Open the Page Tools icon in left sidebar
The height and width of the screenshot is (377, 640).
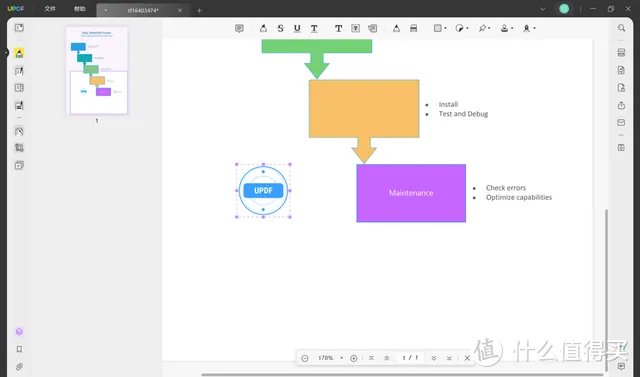click(x=19, y=165)
